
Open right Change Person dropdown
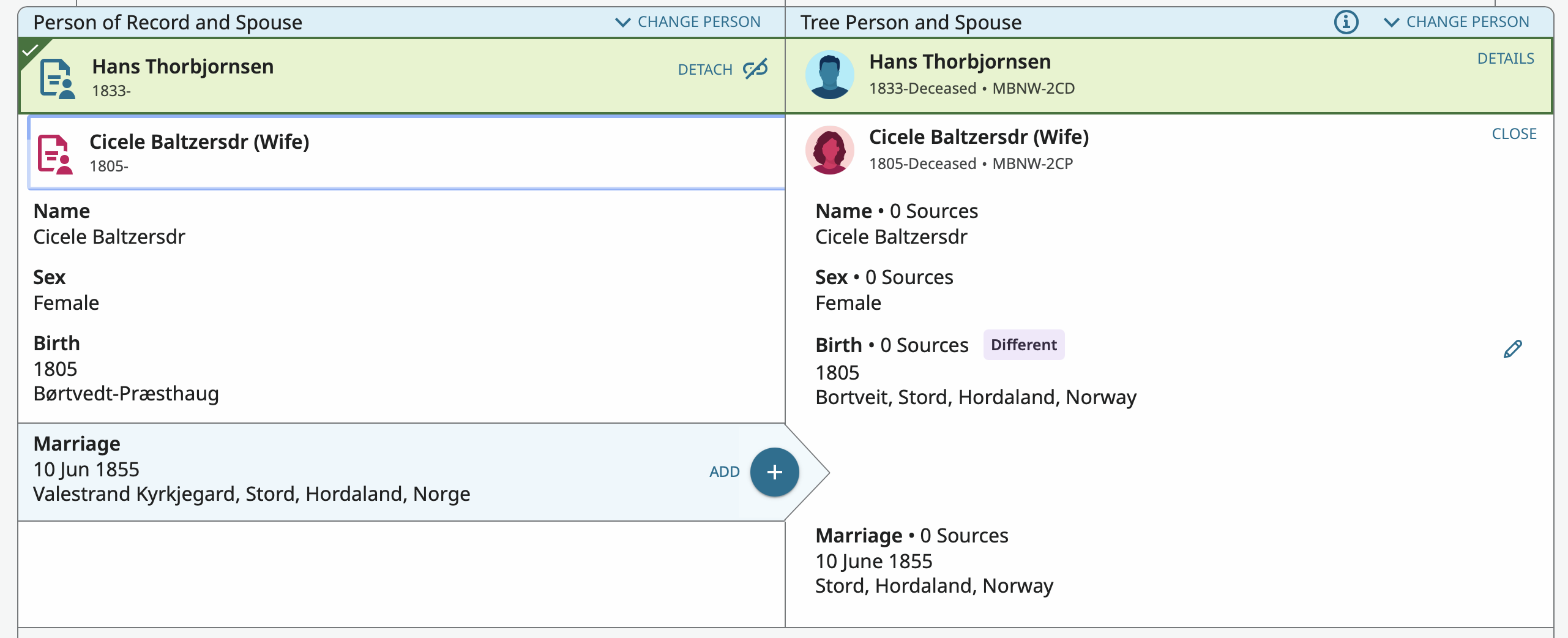tap(1457, 22)
